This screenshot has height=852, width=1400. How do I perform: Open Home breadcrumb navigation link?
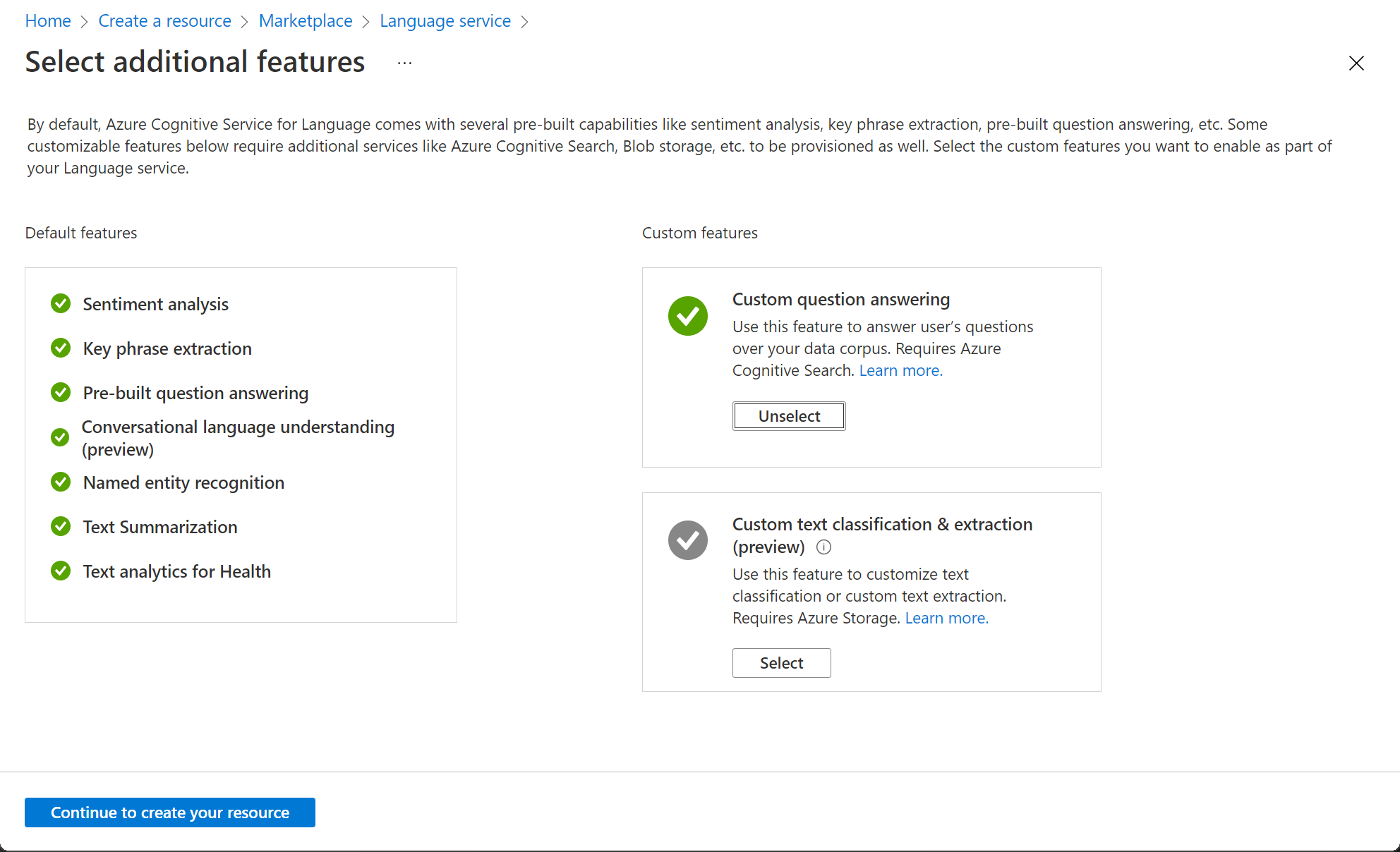click(x=47, y=20)
